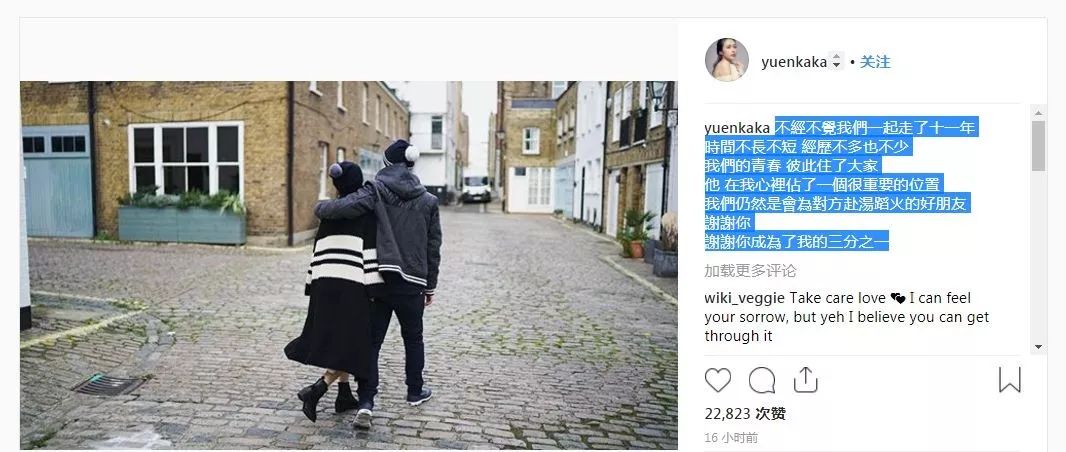Visit wiki_veggie commenter's profile

point(744,298)
